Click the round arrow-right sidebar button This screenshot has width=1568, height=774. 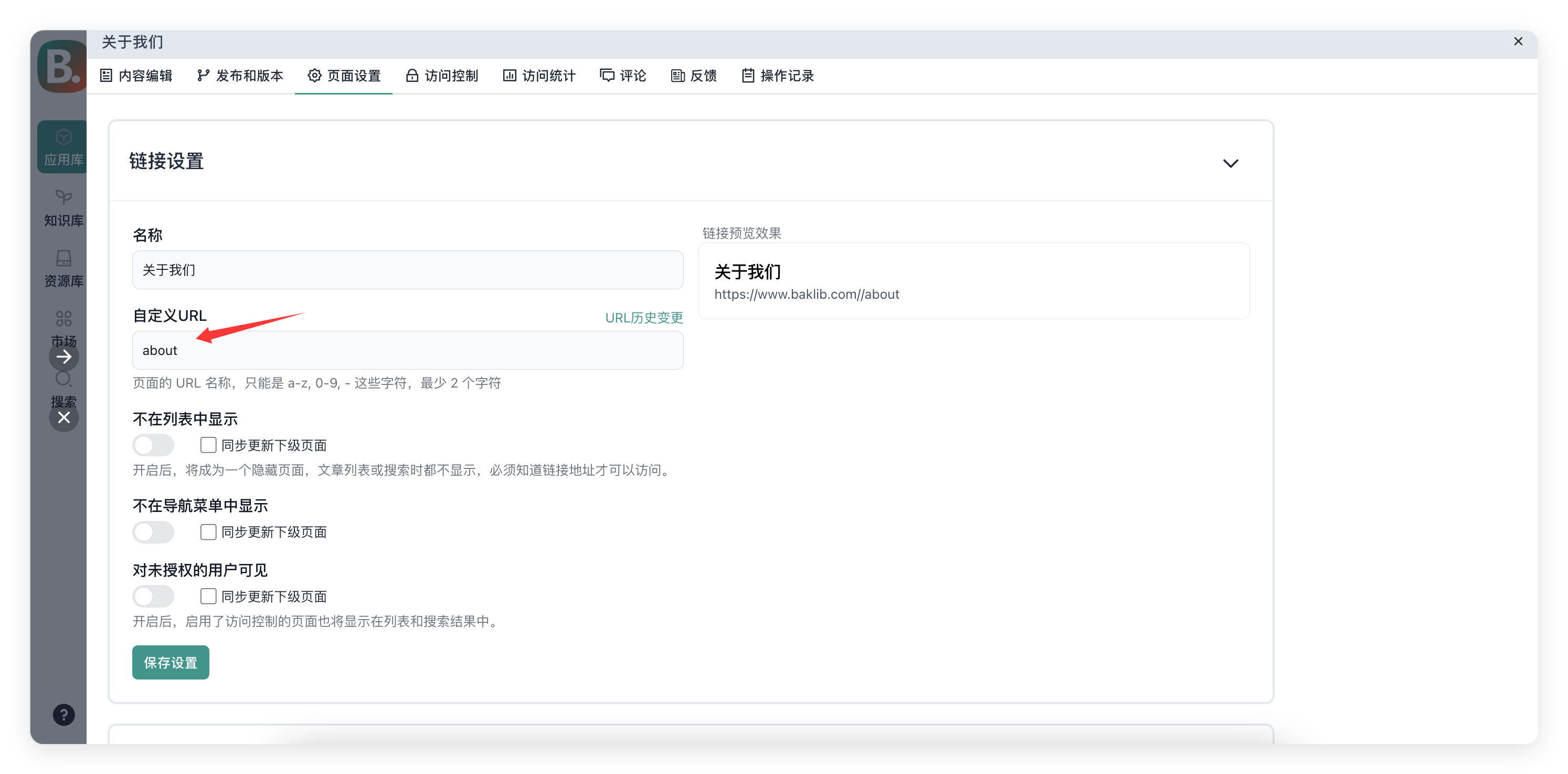pos(64,357)
